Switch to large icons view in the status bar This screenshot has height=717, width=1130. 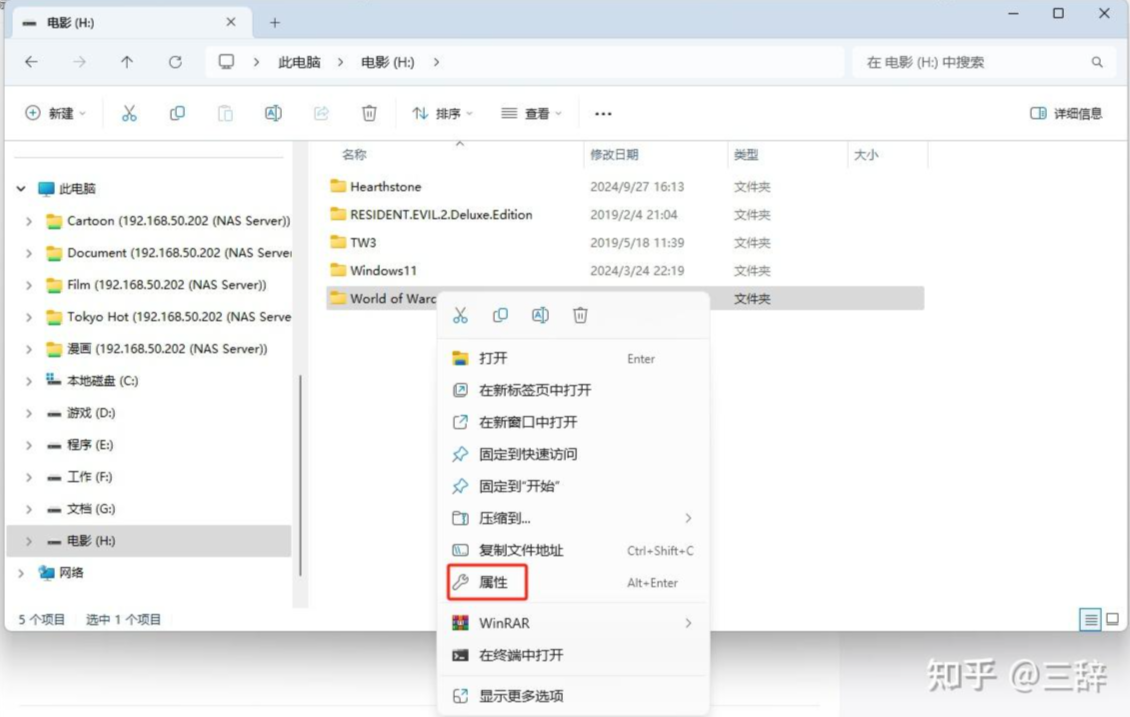[x=1112, y=620]
